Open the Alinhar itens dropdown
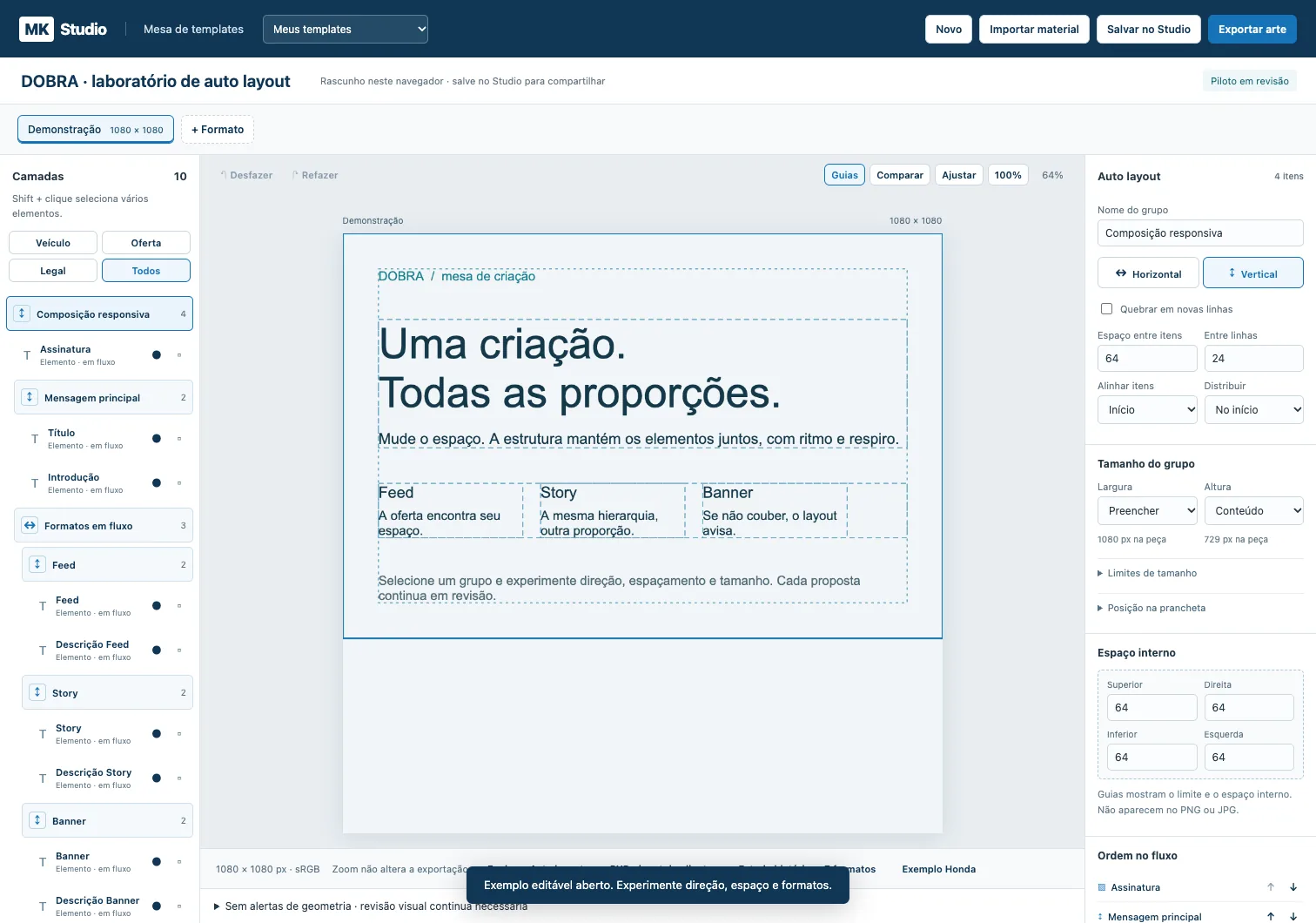1316x923 pixels. tap(1147, 409)
